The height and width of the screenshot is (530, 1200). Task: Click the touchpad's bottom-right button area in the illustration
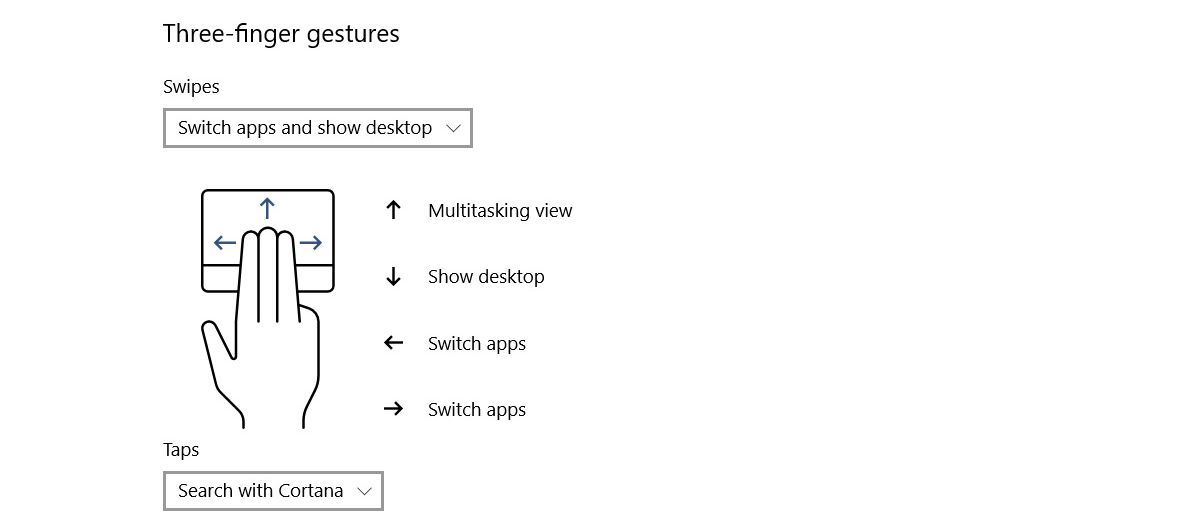[315, 278]
